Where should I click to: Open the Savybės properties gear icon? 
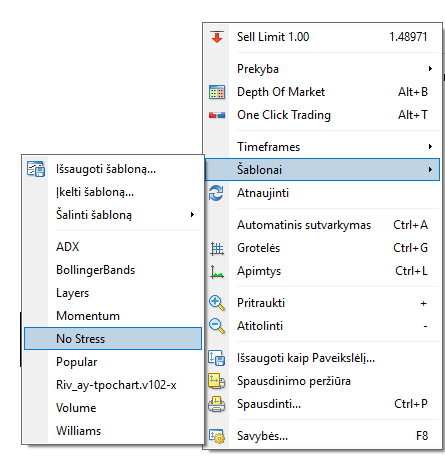click(217, 436)
